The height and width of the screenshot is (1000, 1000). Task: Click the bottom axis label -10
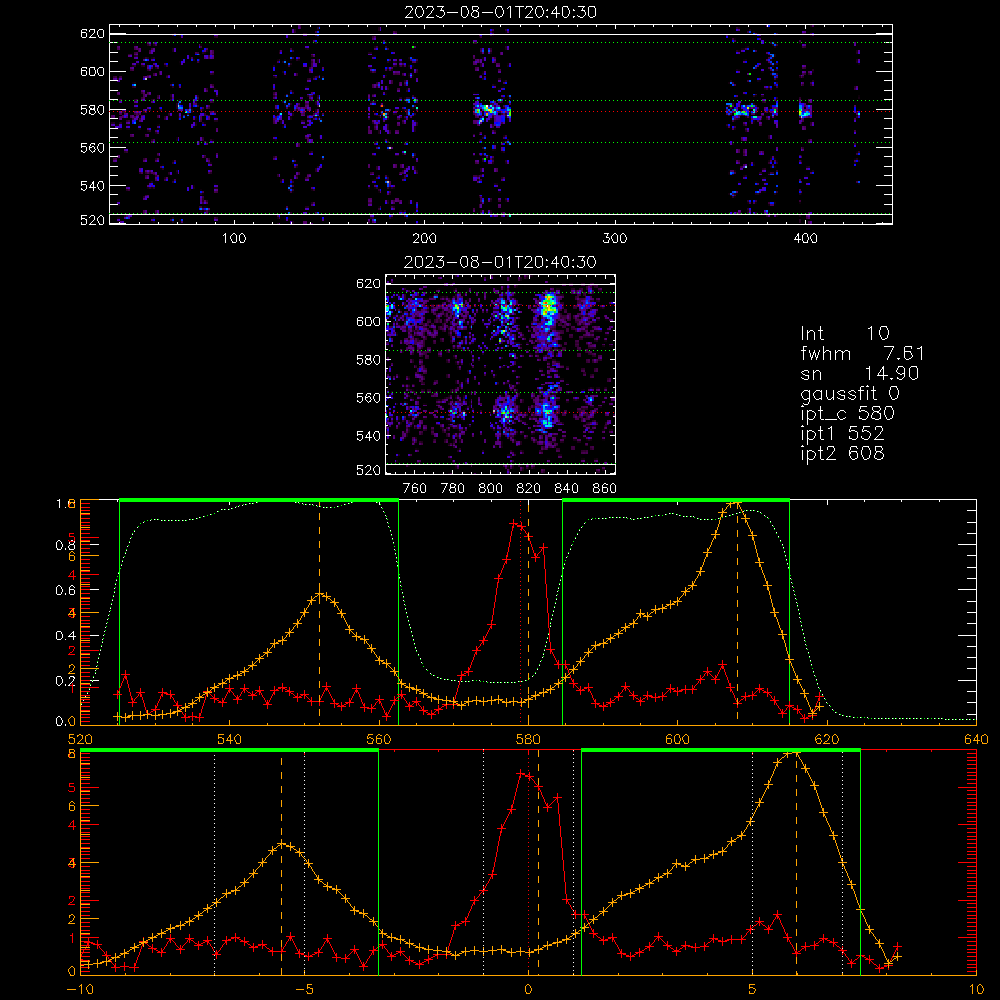click(x=80, y=989)
